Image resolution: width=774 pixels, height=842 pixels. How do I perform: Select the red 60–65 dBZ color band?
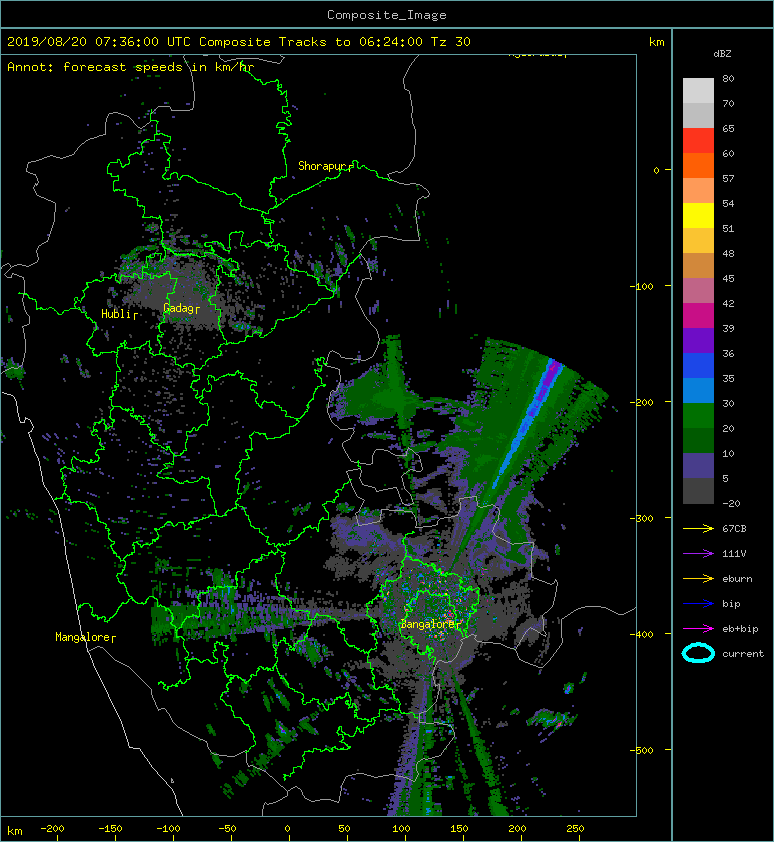coord(698,141)
